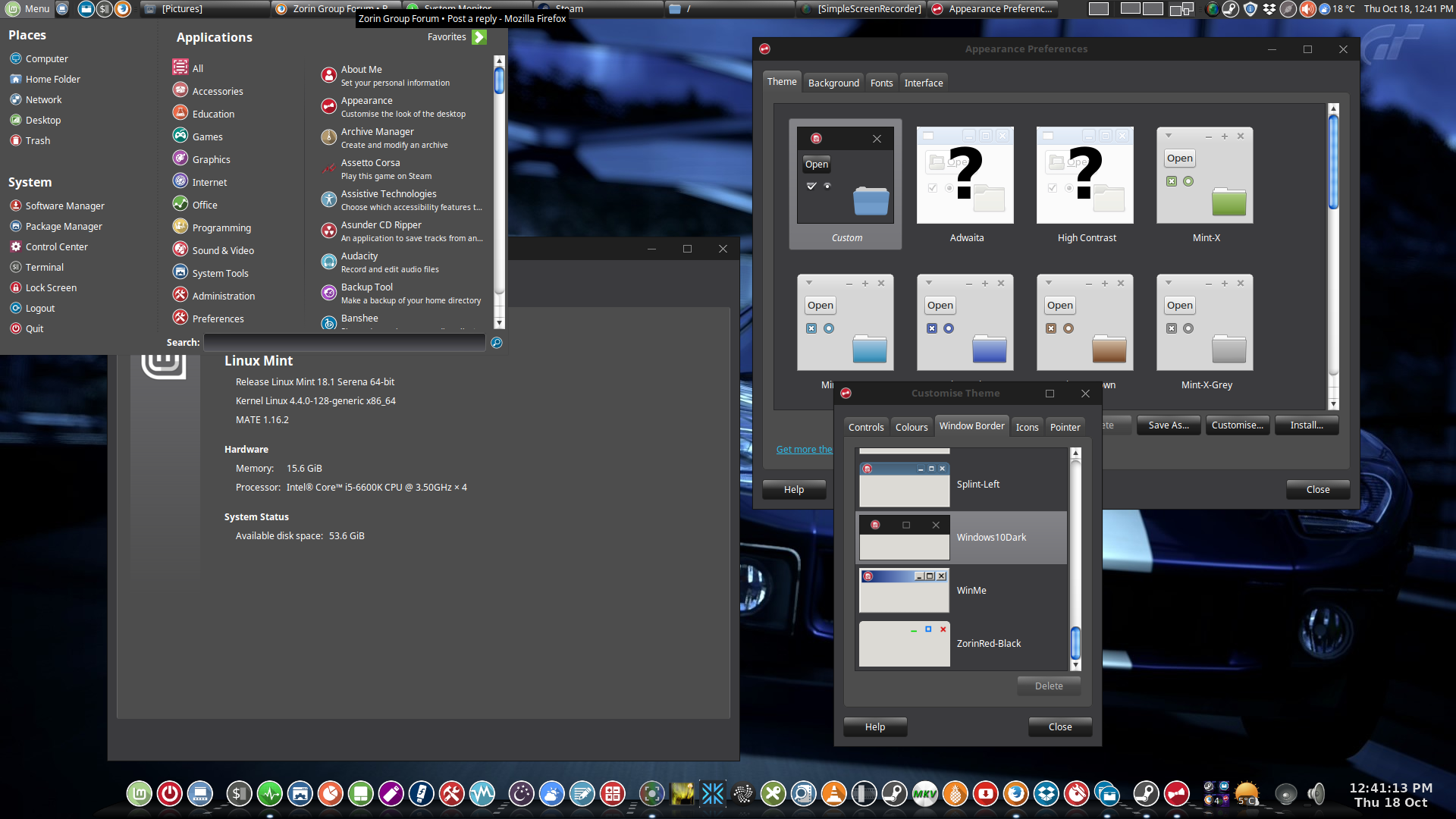1456x819 pixels.
Task: Click the Install button in Appearance Preferences
Action: click(x=1308, y=424)
